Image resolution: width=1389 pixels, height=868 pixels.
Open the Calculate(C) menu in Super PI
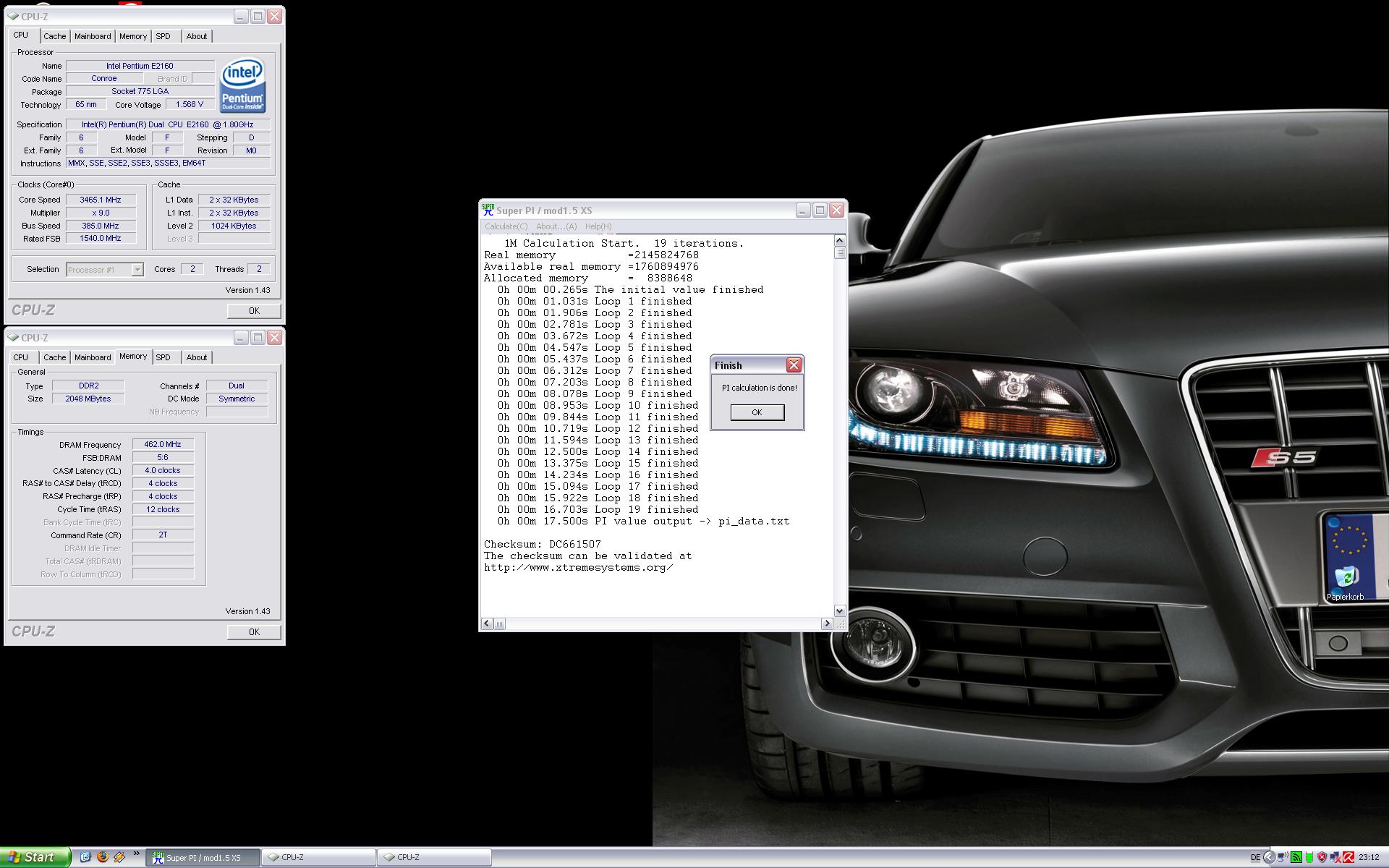[506, 226]
